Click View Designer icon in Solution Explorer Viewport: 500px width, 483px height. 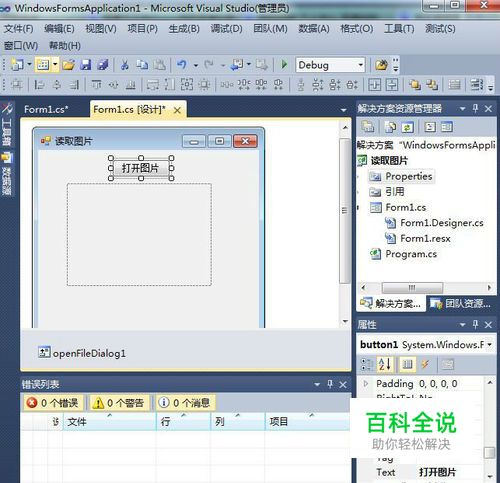click(x=447, y=127)
